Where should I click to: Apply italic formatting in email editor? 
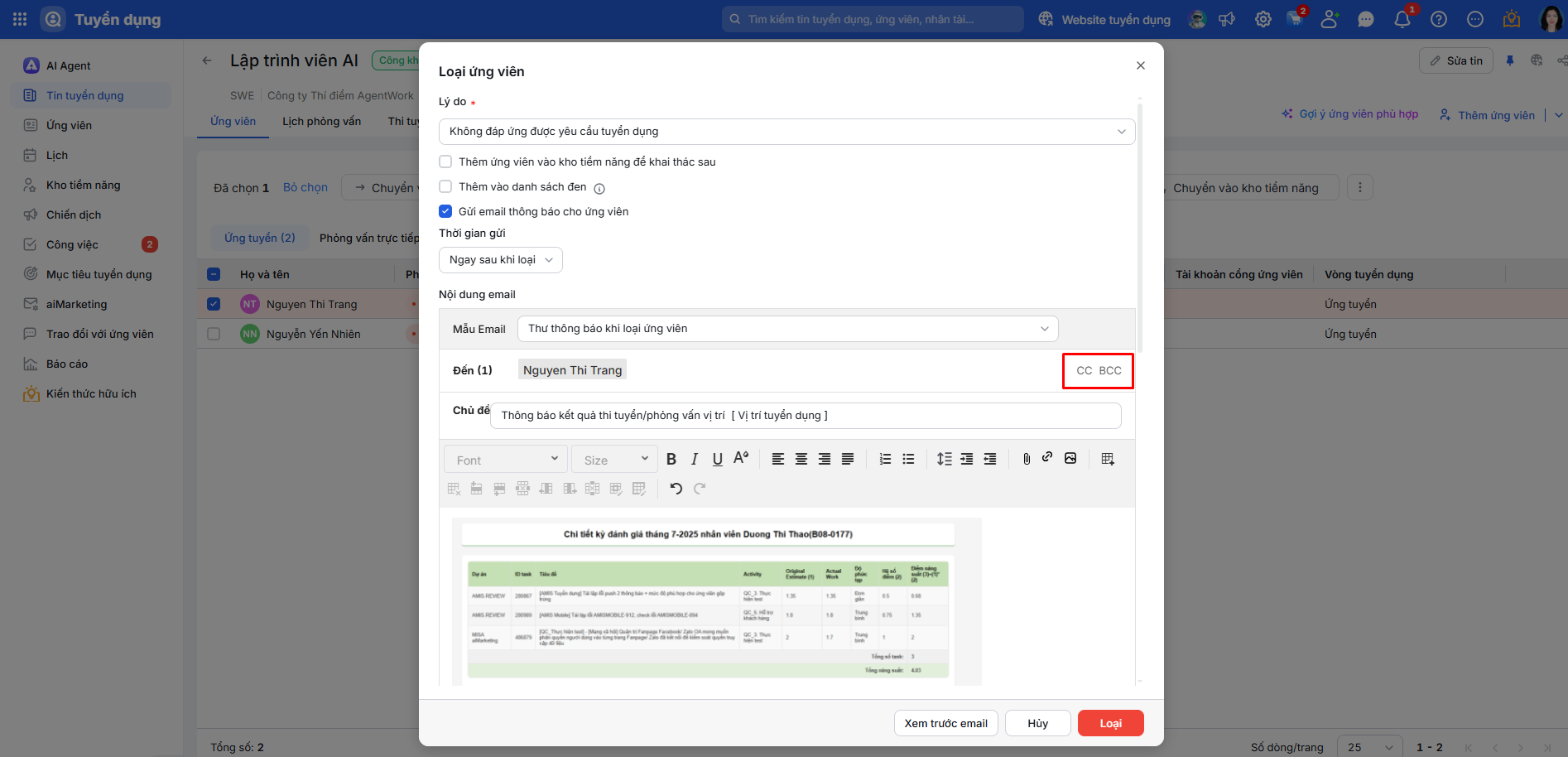tap(695, 459)
